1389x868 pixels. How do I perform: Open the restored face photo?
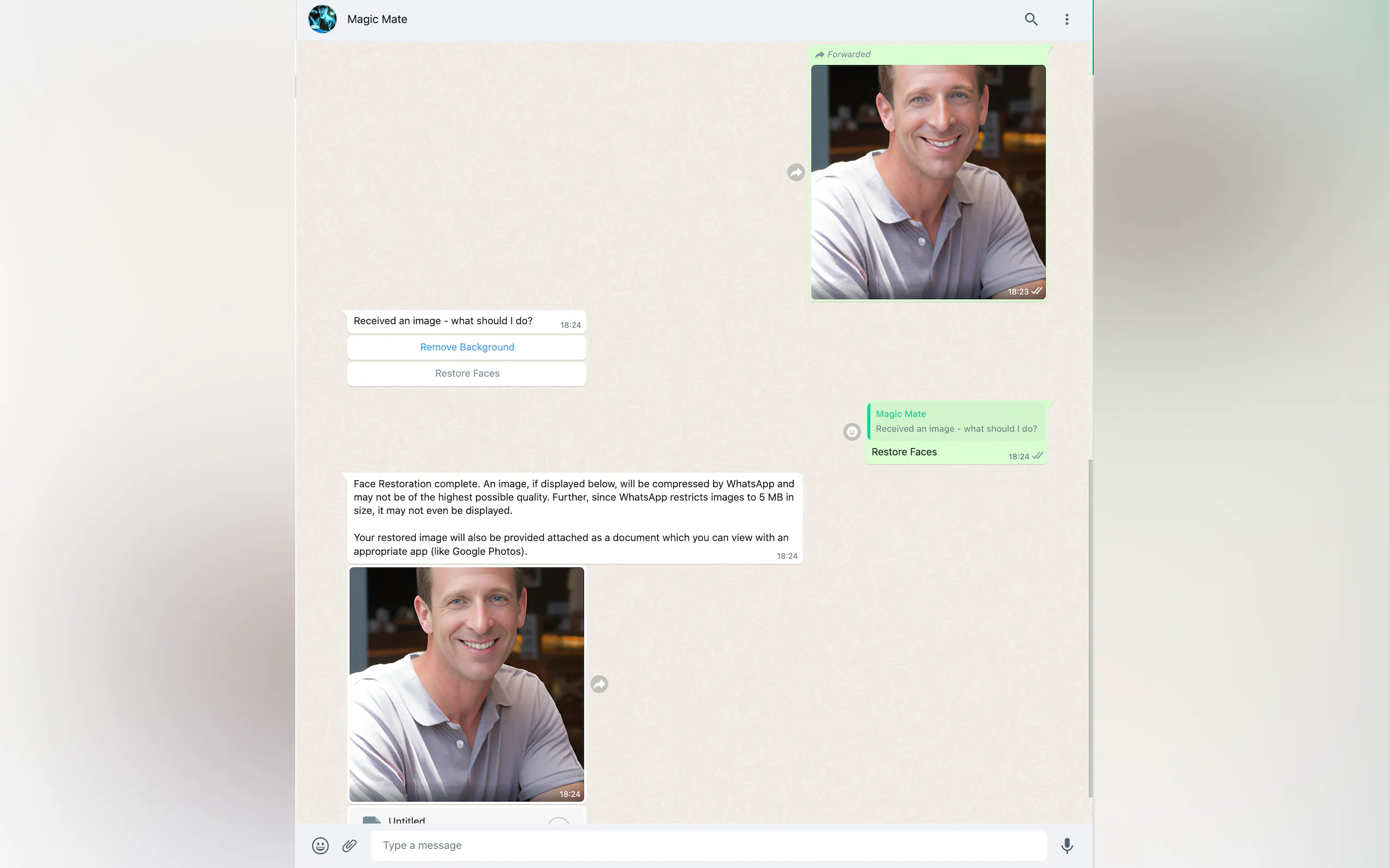point(466,684)
